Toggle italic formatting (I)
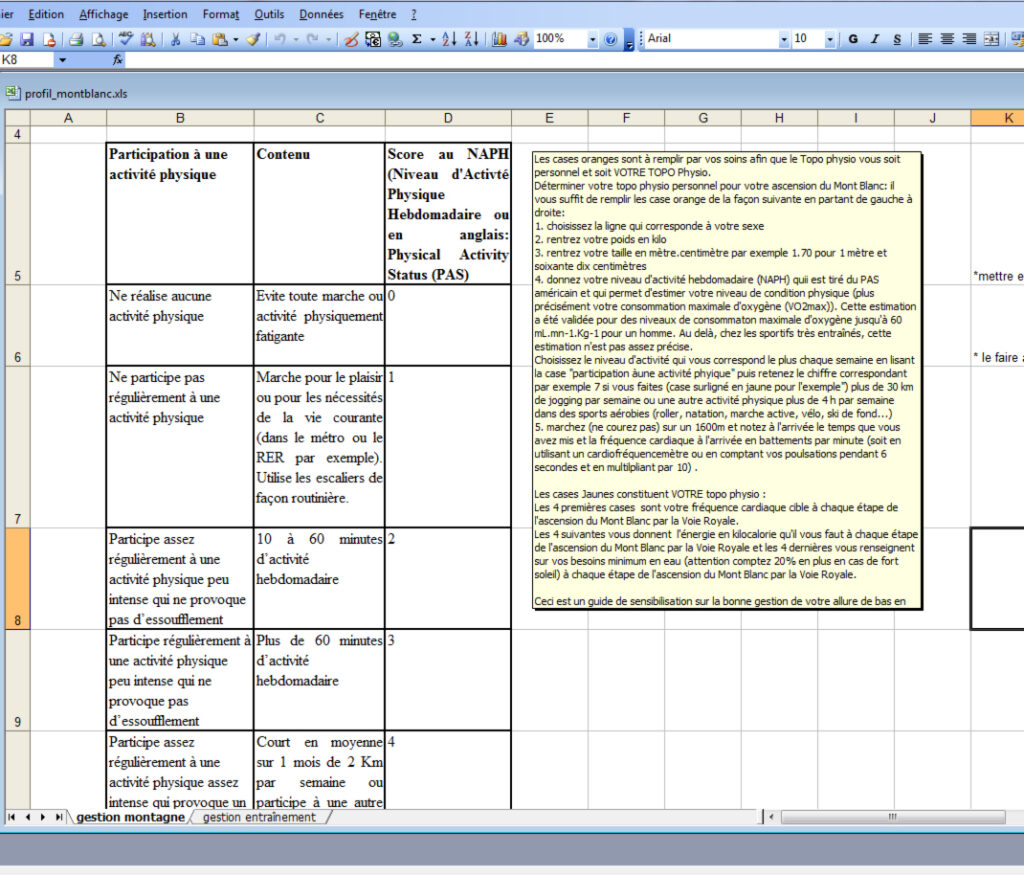This screenshot has width=1024, height=875. pos(875,39)
